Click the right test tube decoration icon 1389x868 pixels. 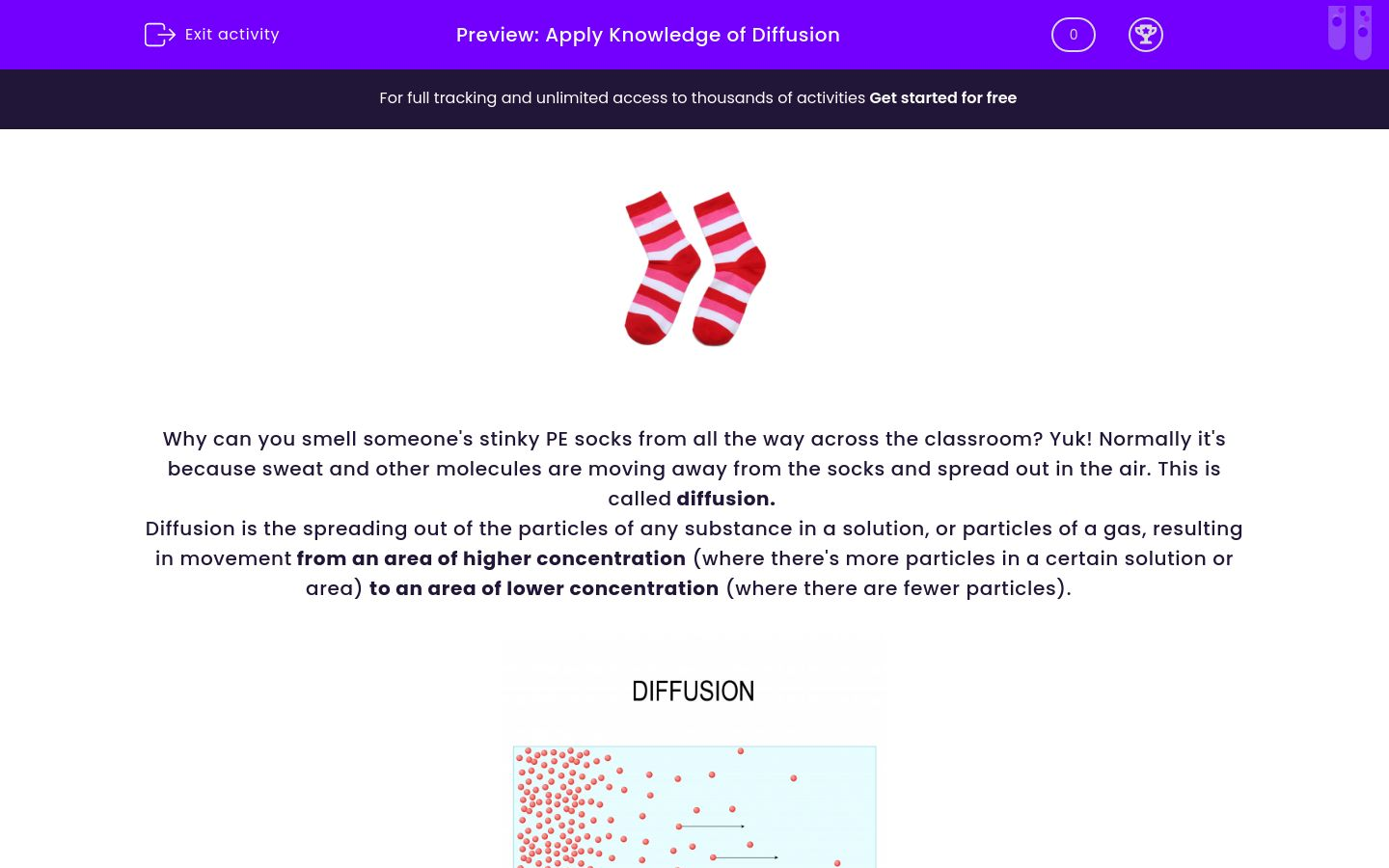[x=1363, y=32]
